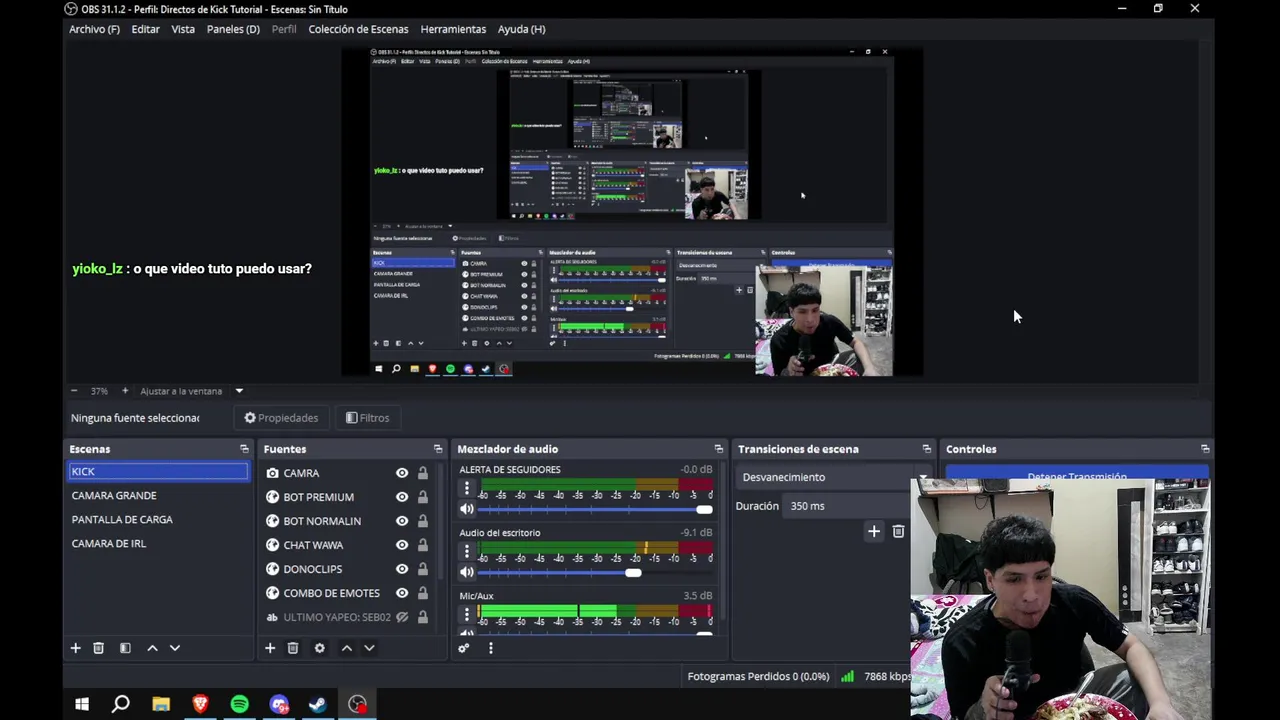Click the text icon of ULTIMO YAPEO source

272,617
